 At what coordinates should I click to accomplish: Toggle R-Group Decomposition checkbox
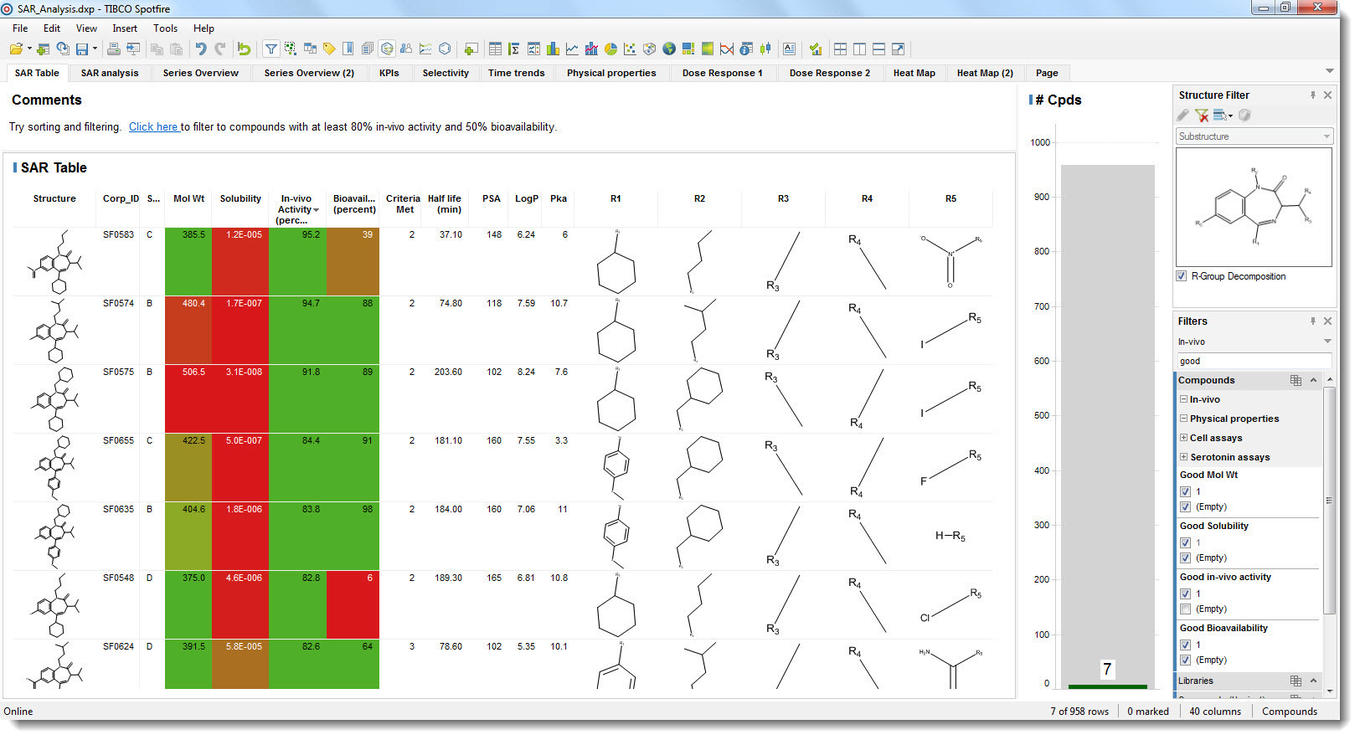1182,276
